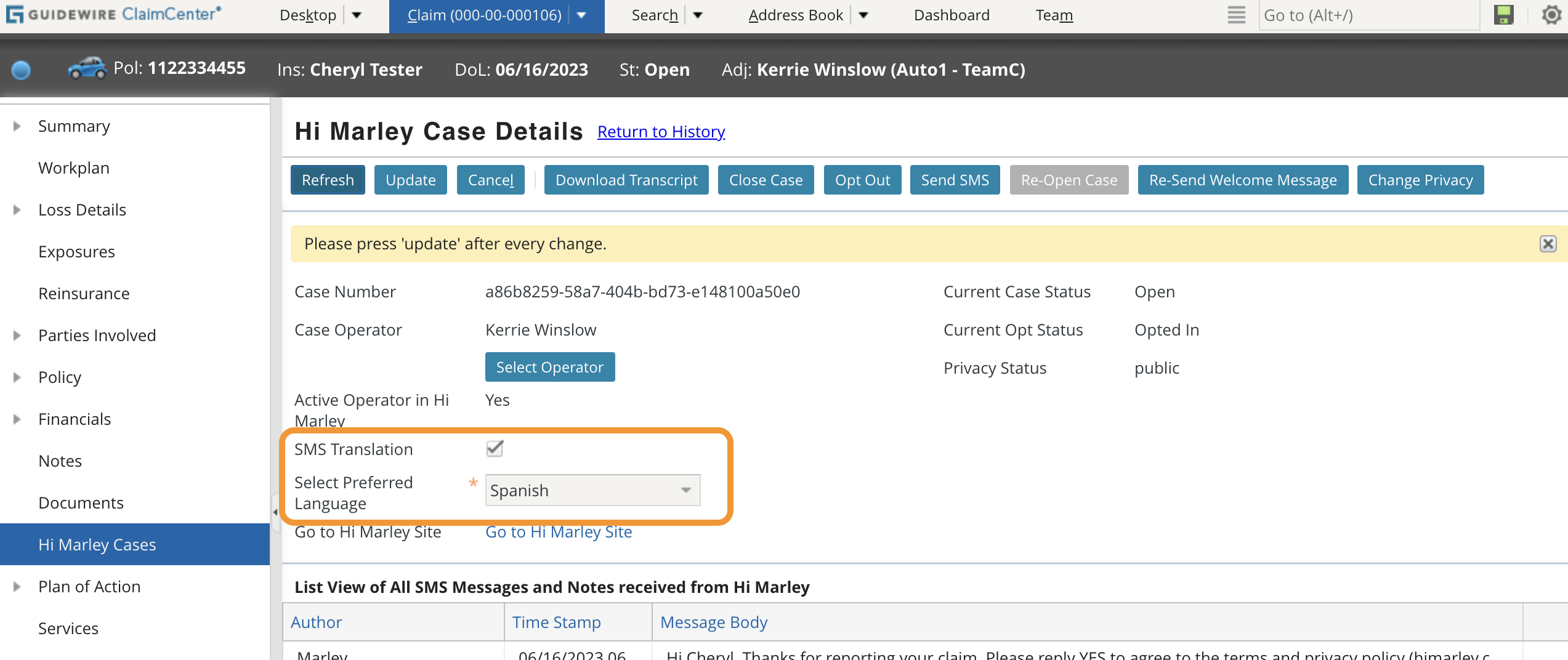Open the hamburger menu near Go to field
This screenshot has width=1568, height=660.
[x=1235, y=15]
